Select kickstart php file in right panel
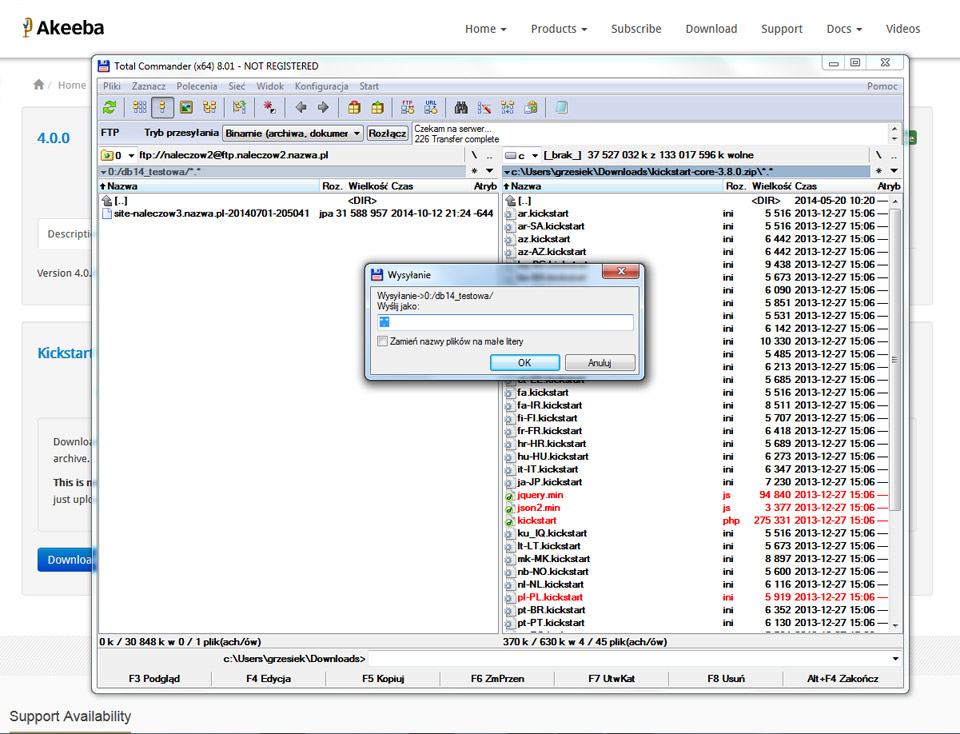This screenshot has width=960, height=734. 696,520
